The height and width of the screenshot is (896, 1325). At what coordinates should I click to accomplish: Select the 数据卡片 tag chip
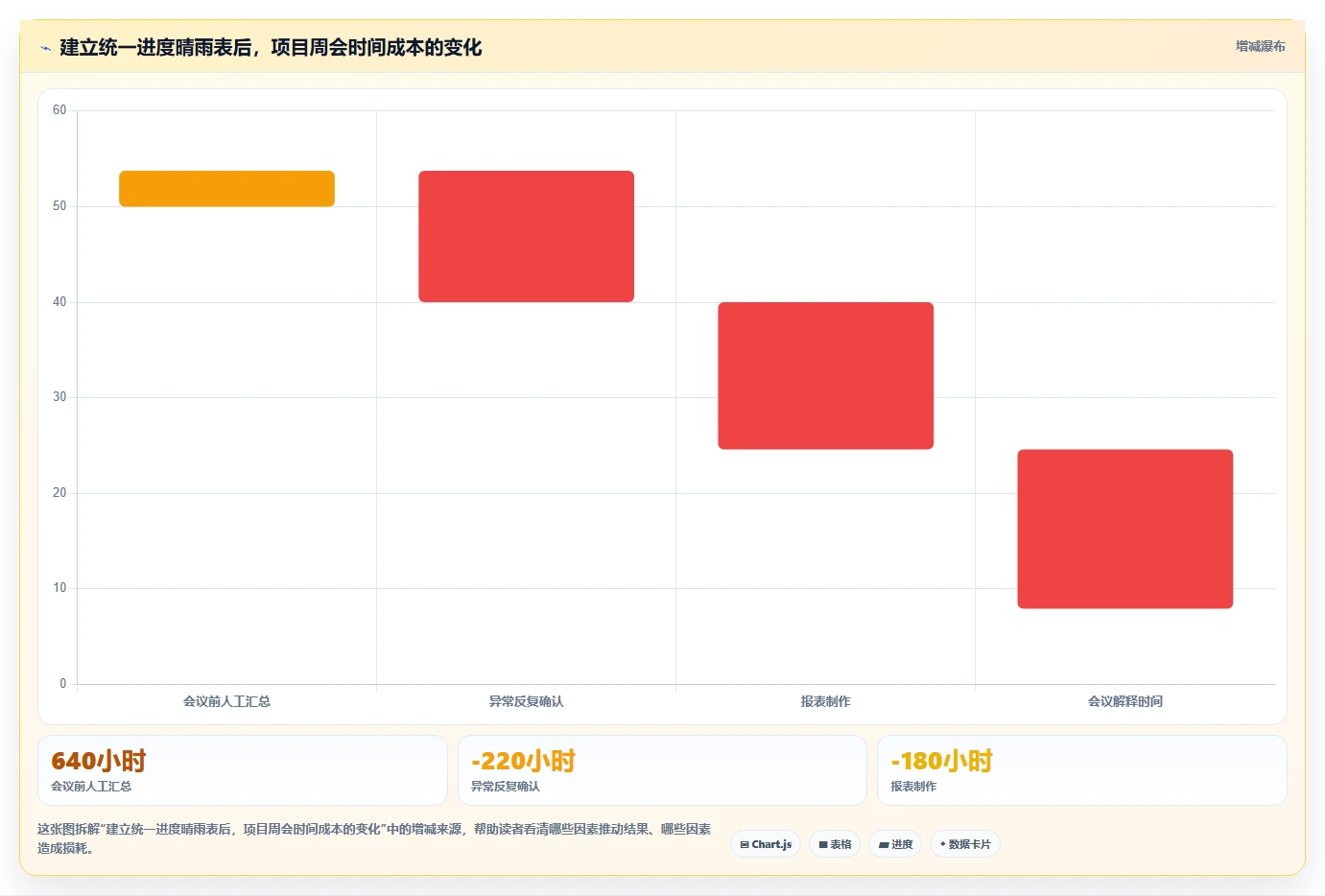point(965,844)
